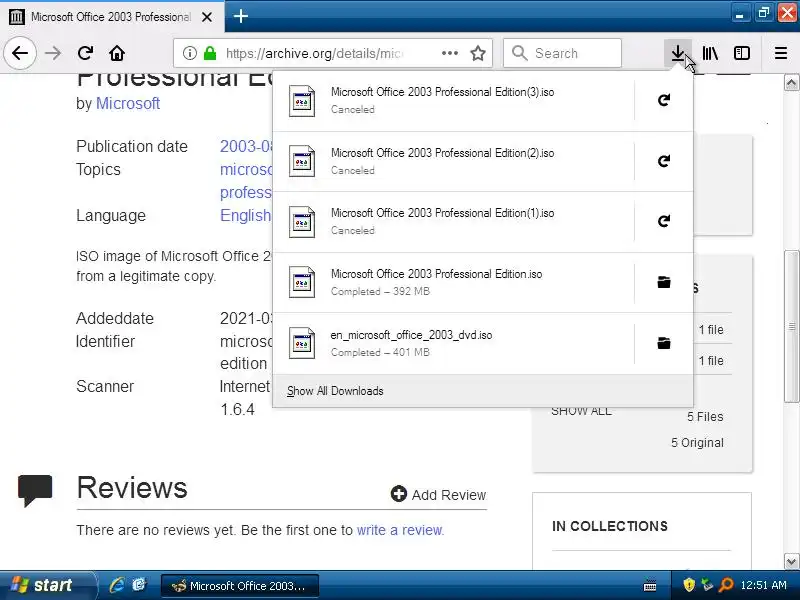800x600 pixels.
Task: Click the file icon of Edition(2).iso
Action: pyautogui.click(x=302, y=161)
